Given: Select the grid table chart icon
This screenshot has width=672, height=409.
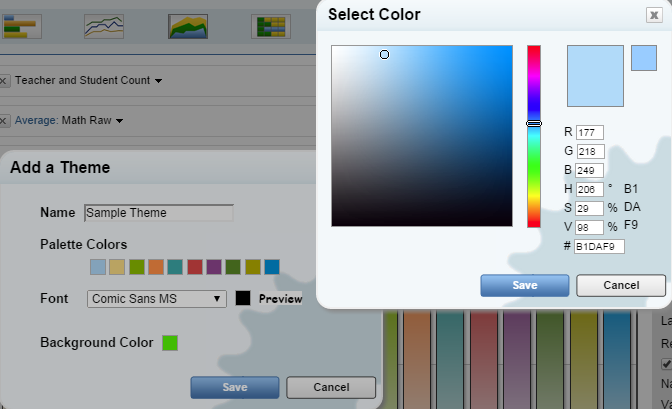Looking at the screenshot, I should coord(270,25).
